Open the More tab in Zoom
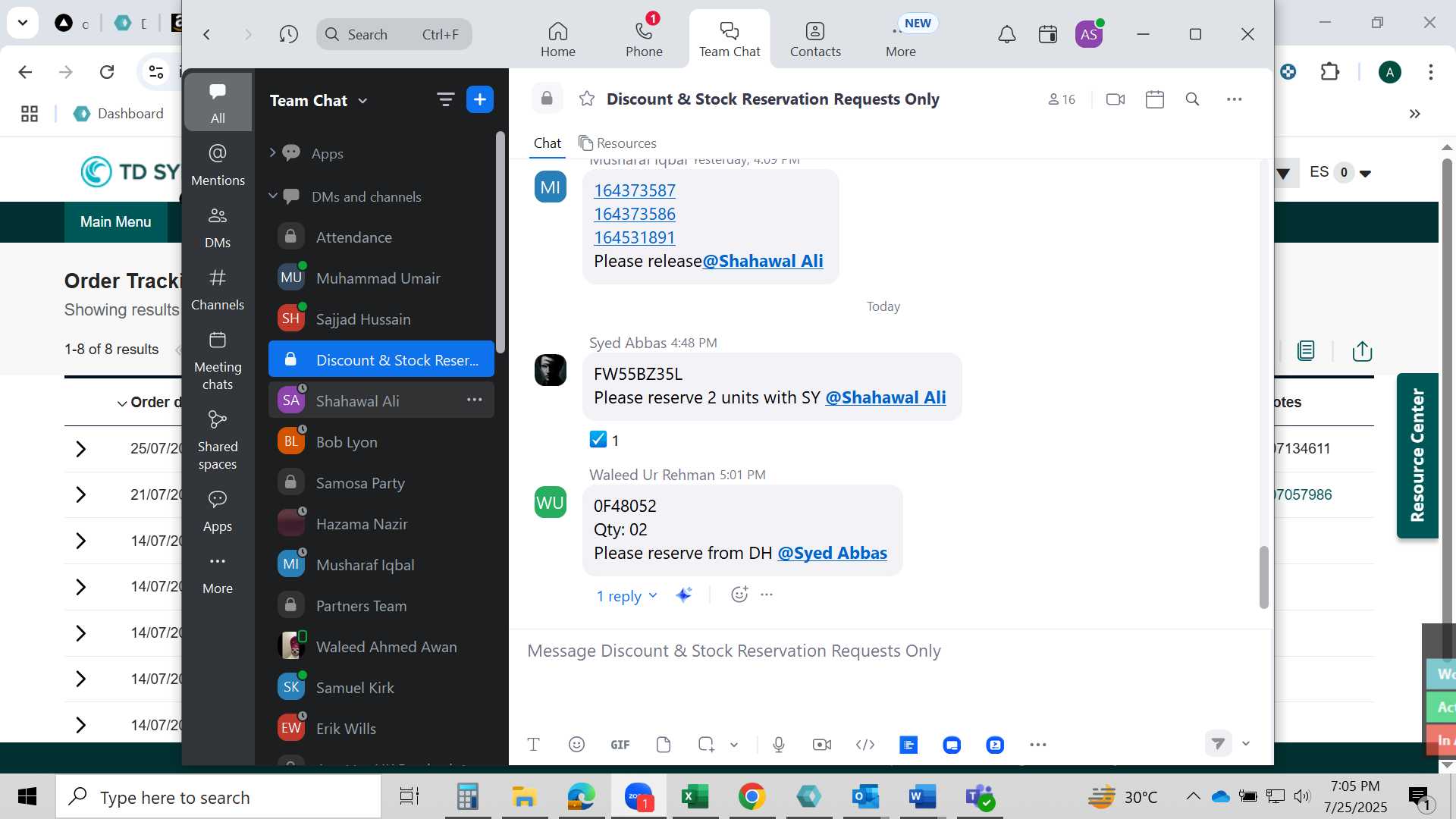 pyautogui.click(x=901, y=39)
